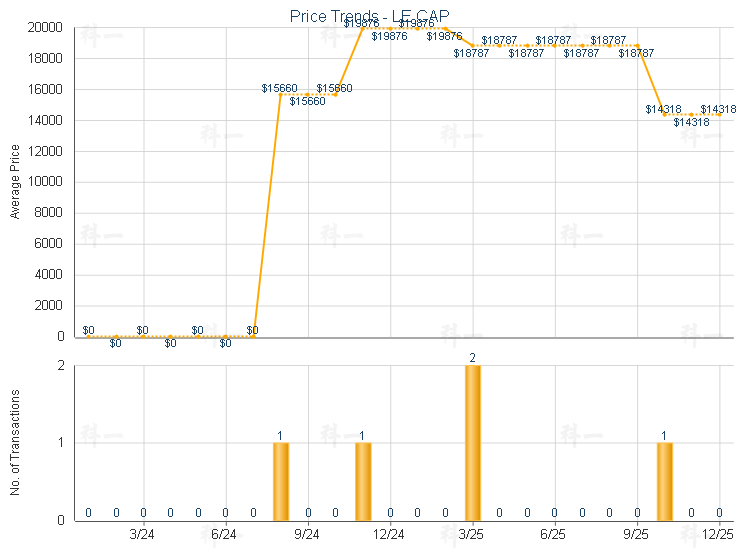Click the Average Price axis title
Image resolution: width=740 pixels, height=550 pixels.
pyautogui.click(x=15, y=182)
